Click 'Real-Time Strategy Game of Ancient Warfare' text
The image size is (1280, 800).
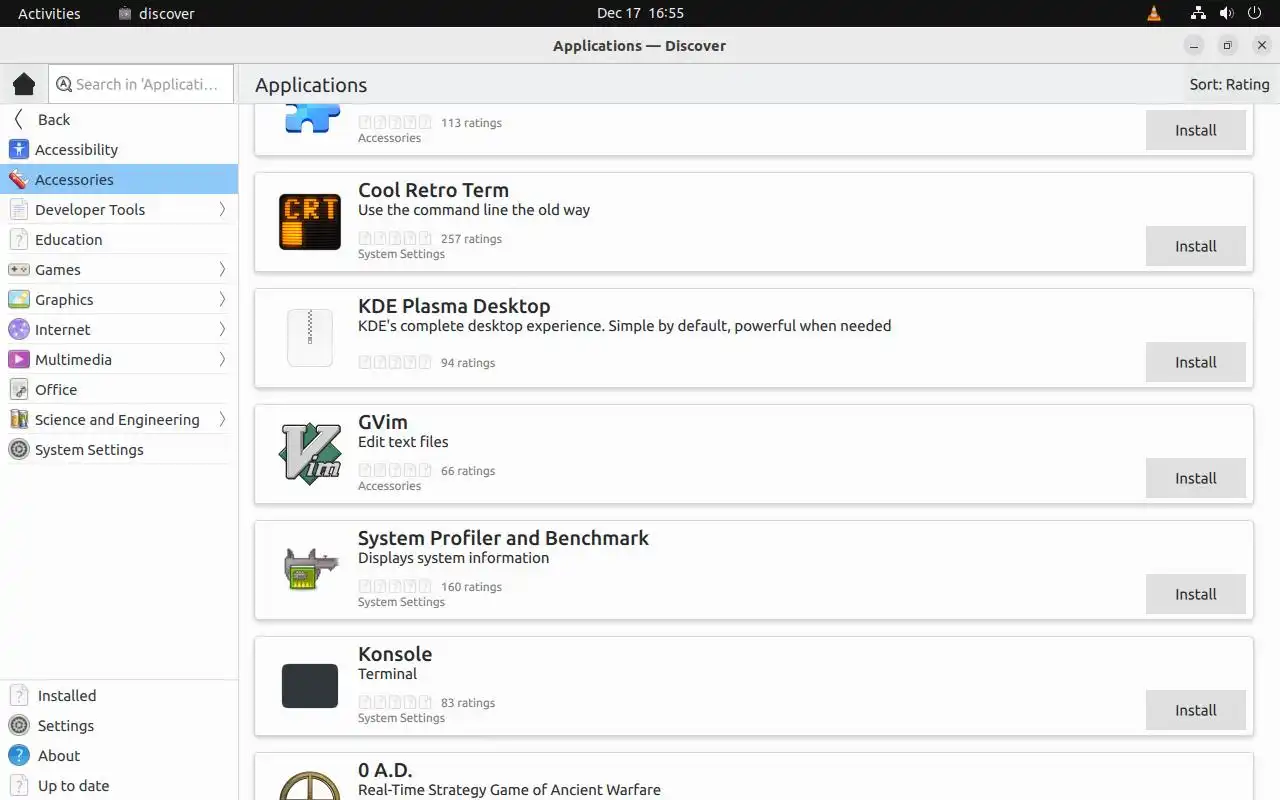[509, 790]
